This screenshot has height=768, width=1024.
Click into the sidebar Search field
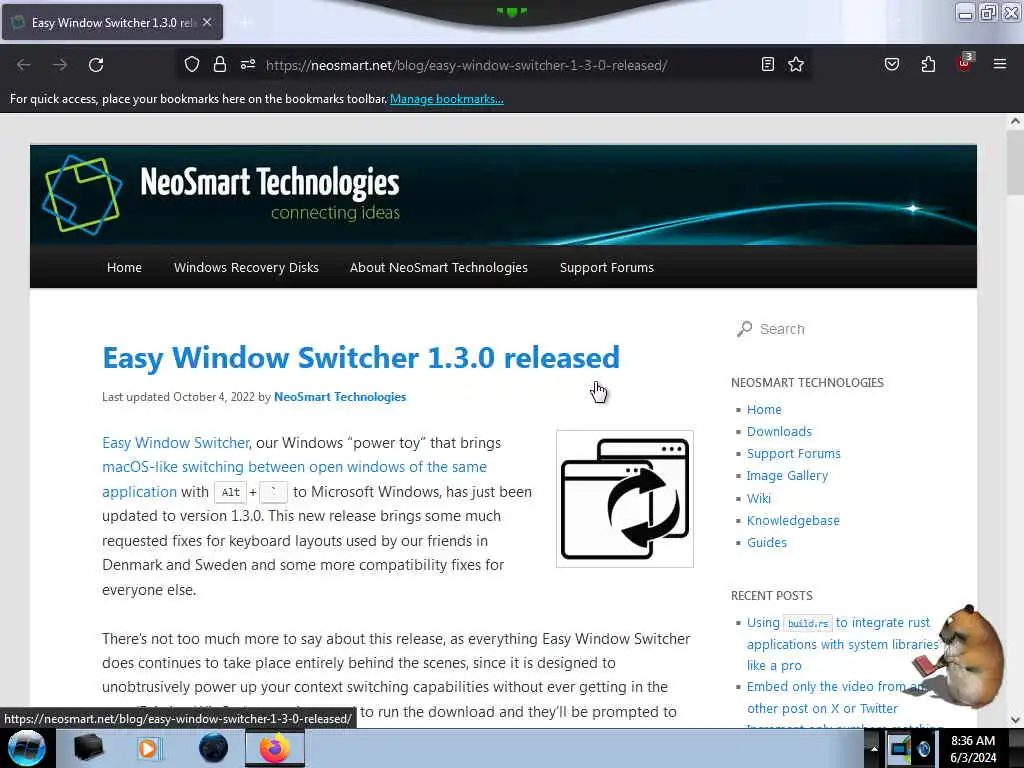tap(842, 329)
